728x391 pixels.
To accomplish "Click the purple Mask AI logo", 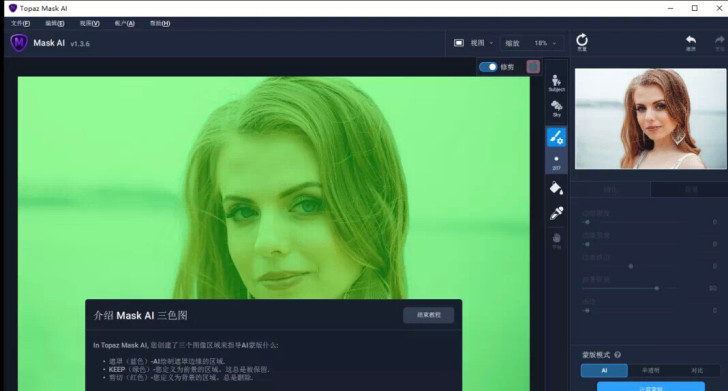I will pyautogui.click(x=19, y=43).
